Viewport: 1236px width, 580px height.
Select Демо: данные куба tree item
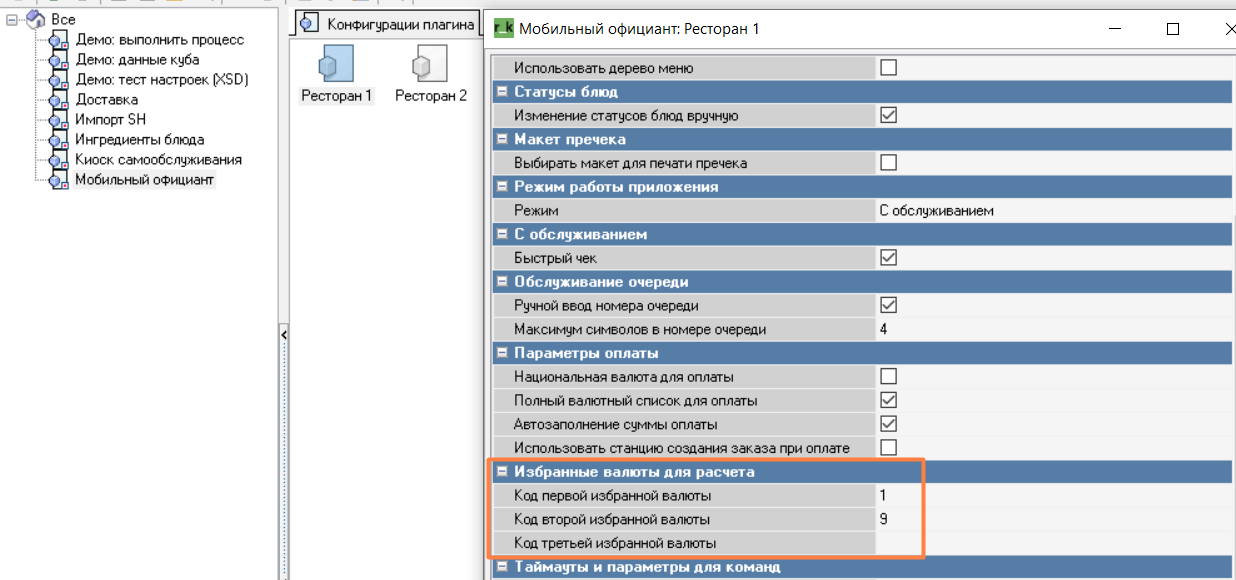[137, 60]
